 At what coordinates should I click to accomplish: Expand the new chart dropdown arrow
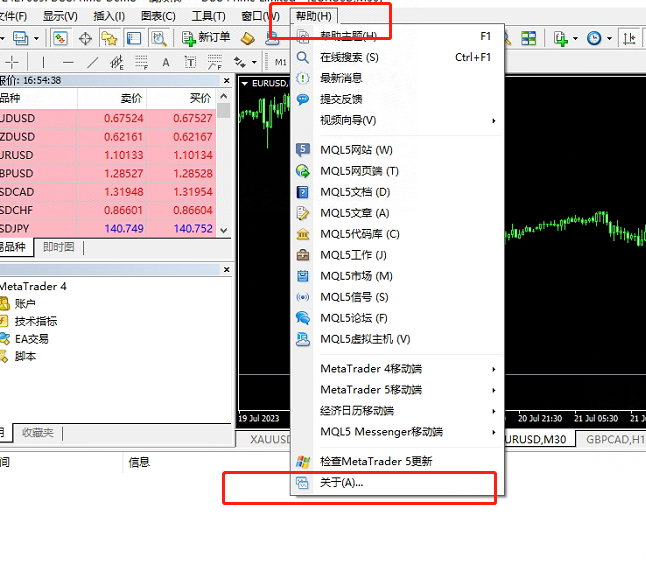tap(36, 38)
